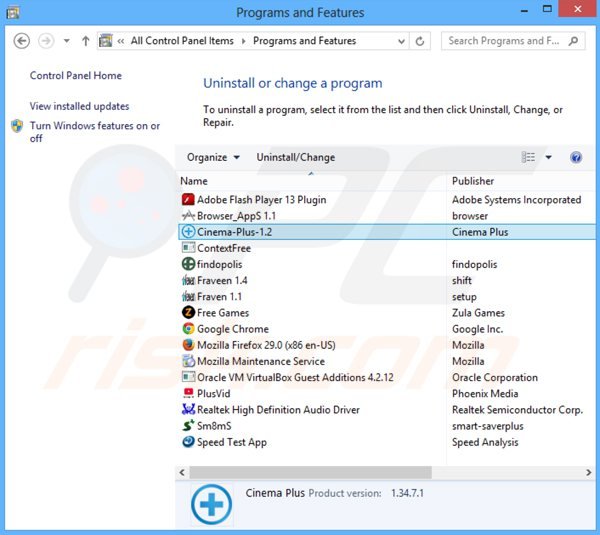Click the ContextFree program icon

pyautogui.click(x=188, y=248)
